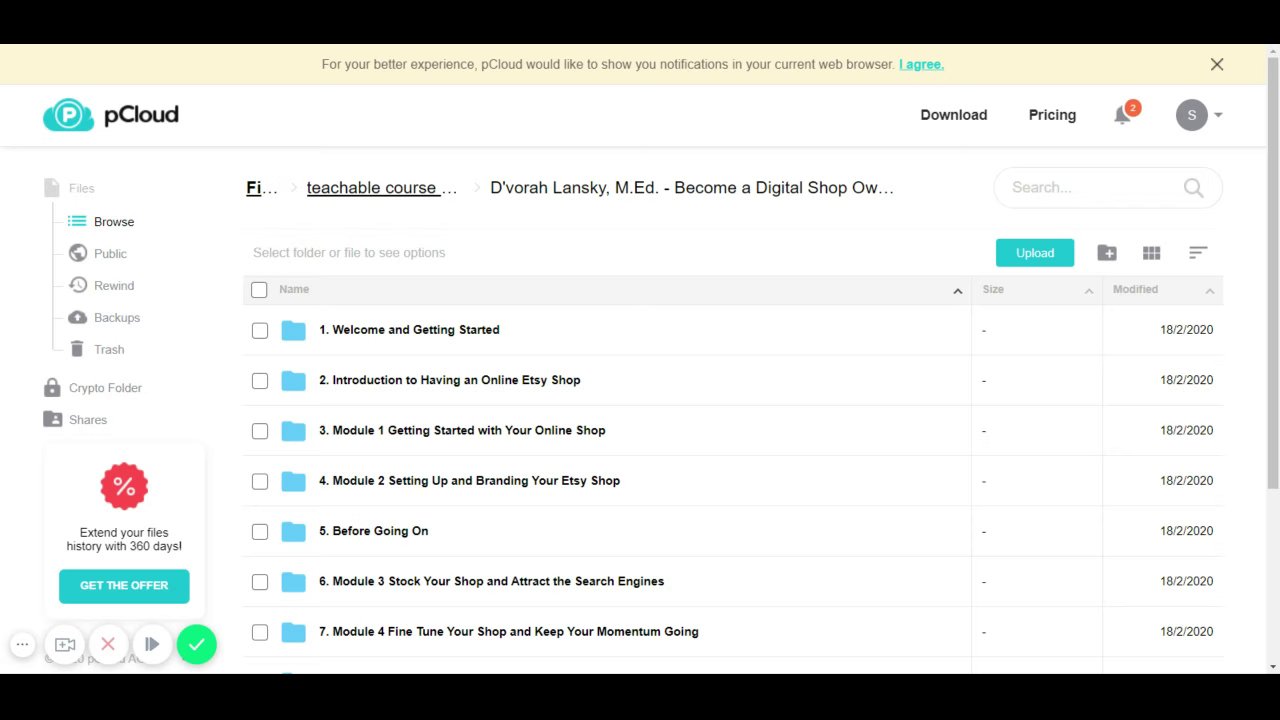
Task: Sort by Modified column arrow
Action: click(x=1209, y=291)
